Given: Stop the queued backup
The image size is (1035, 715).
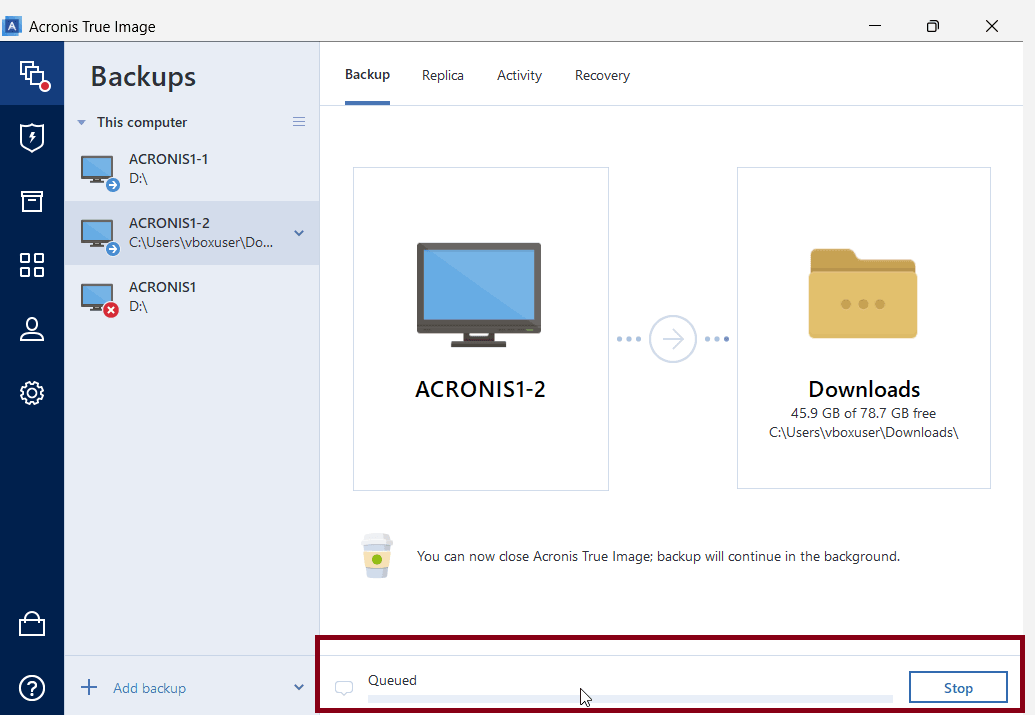Looking at the screenshot, I should (x=958, y=688).
